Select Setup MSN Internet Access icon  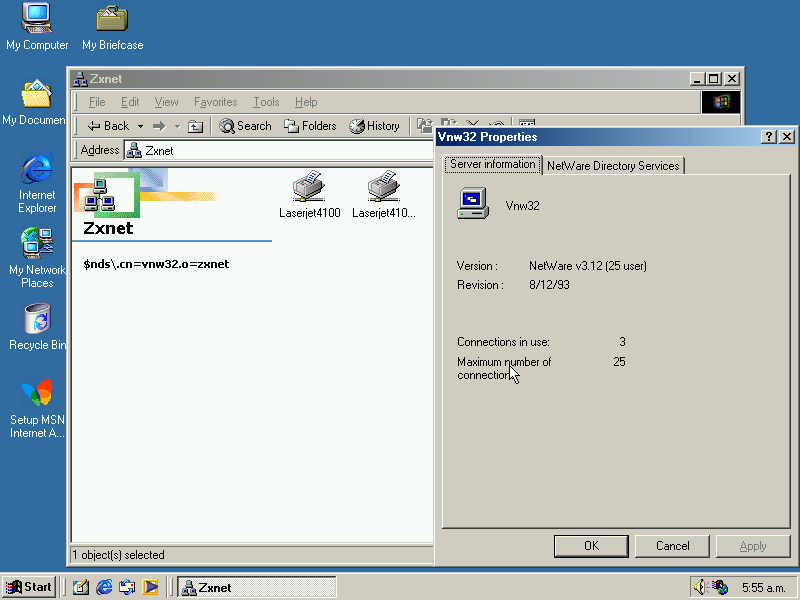pos(37,408)
